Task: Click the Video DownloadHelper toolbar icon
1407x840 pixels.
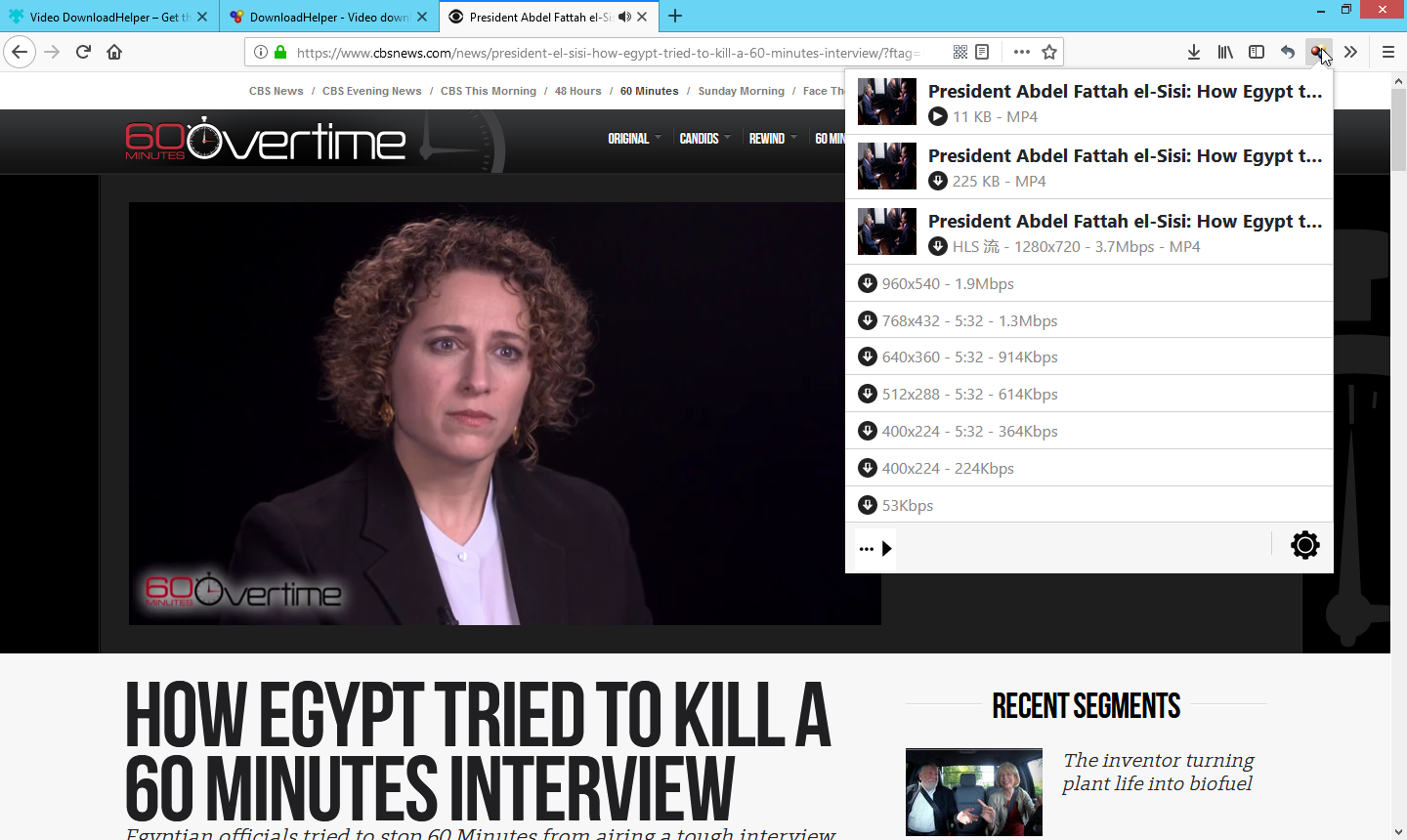Action: pos(1318,52)
